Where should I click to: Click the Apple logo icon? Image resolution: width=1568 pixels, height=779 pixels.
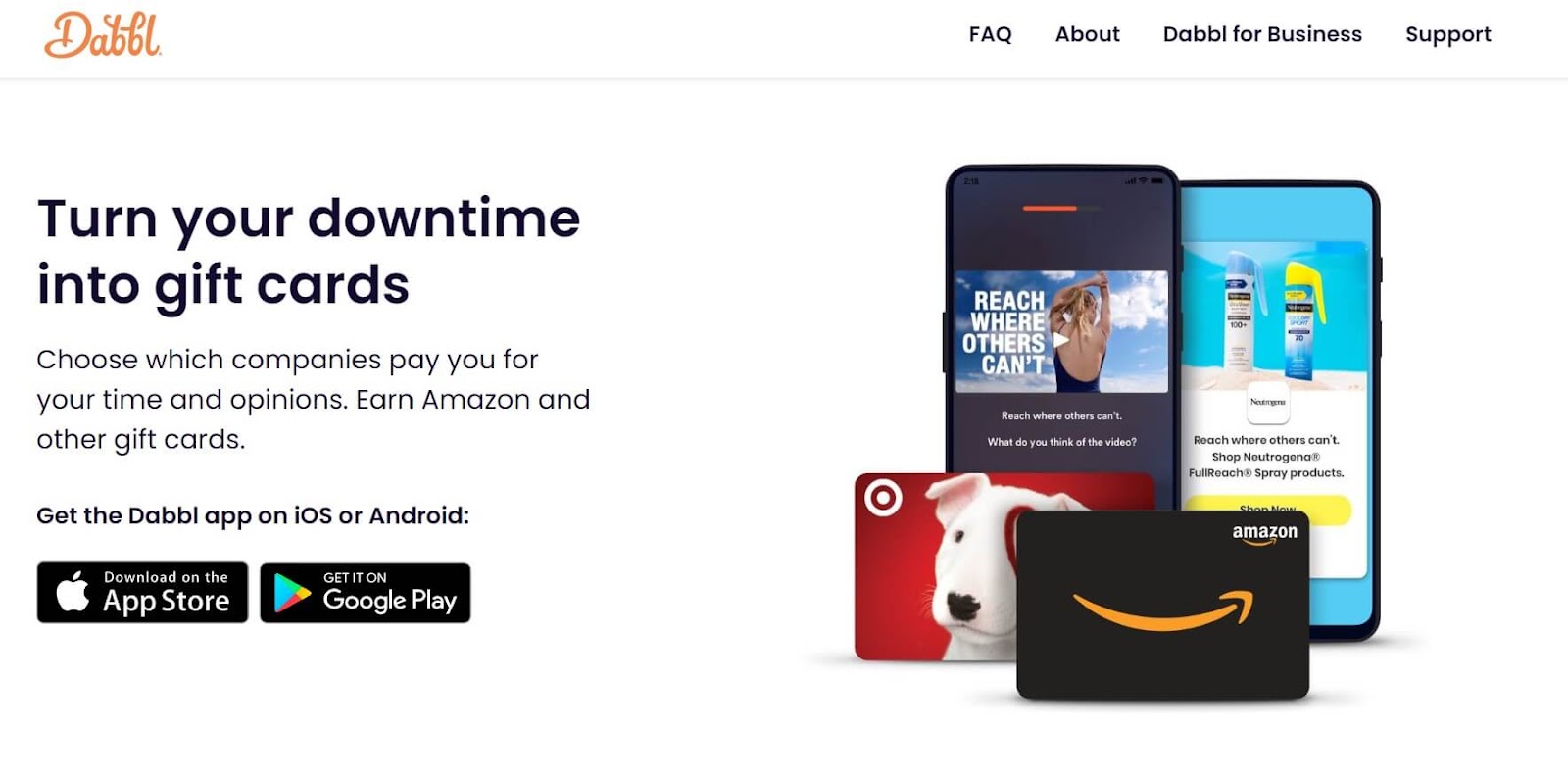pos(73,591)
